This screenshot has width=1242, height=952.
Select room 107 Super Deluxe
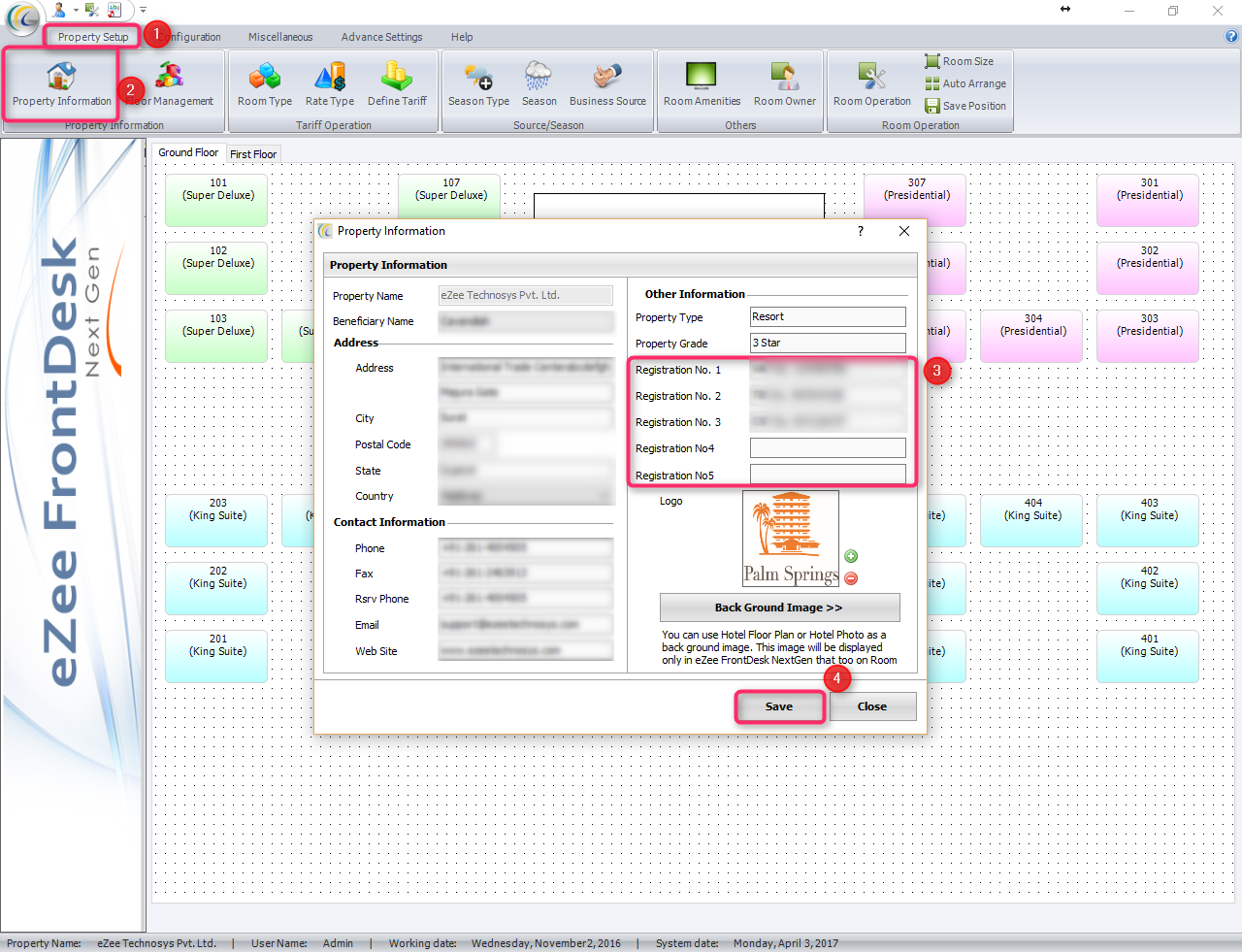pyautogui.click(x=449, y=196)
